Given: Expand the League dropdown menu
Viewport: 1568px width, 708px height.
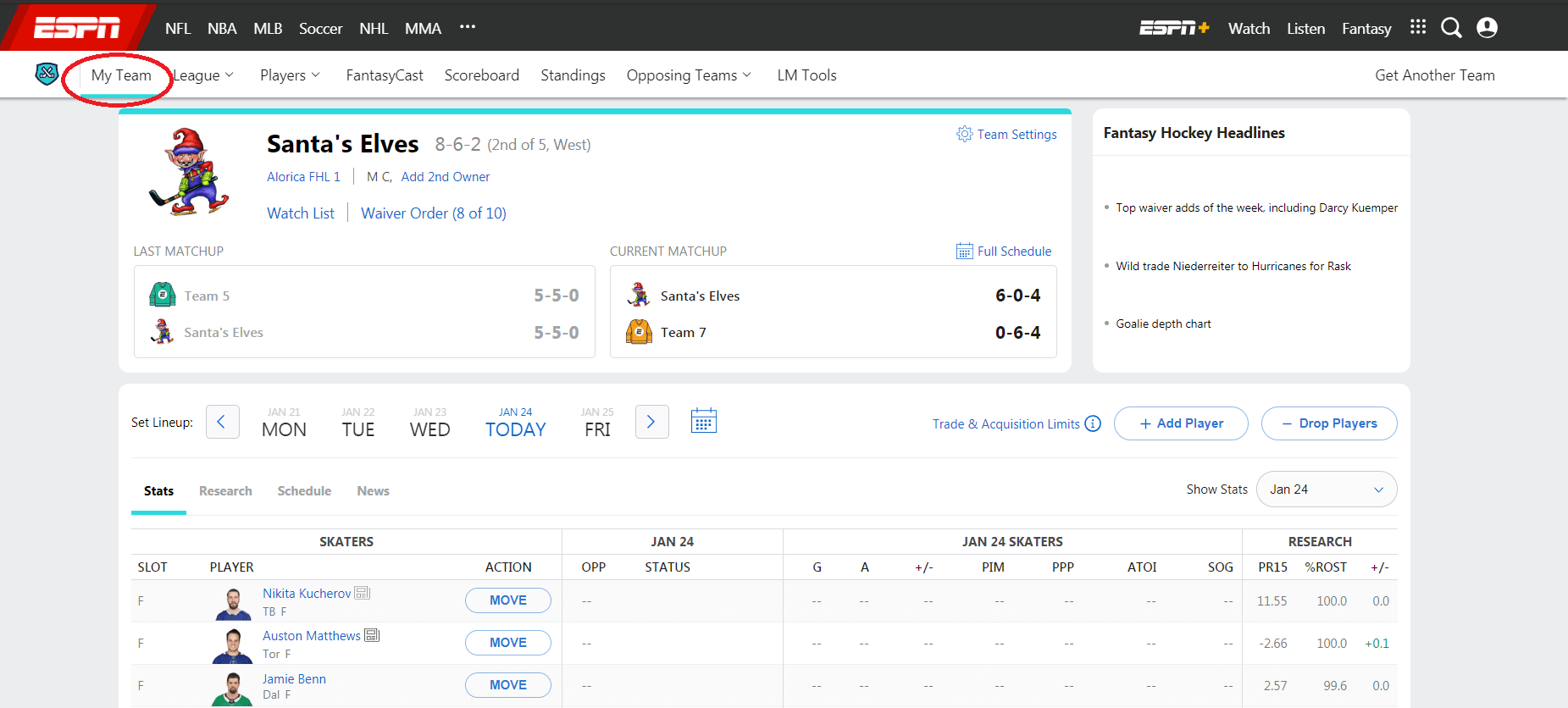Looking at the screenshot, I should [203, 75].
